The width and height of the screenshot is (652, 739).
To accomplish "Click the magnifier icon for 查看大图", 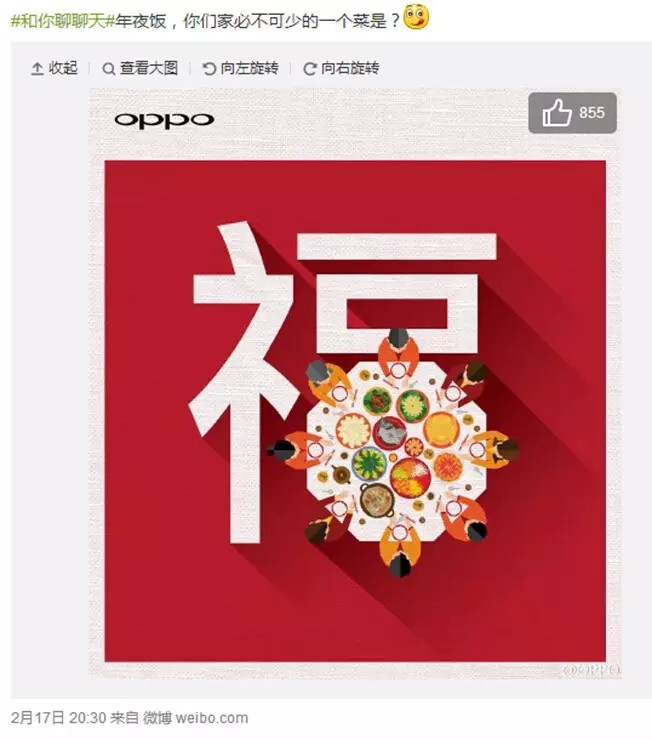I will tap(108, 69).
